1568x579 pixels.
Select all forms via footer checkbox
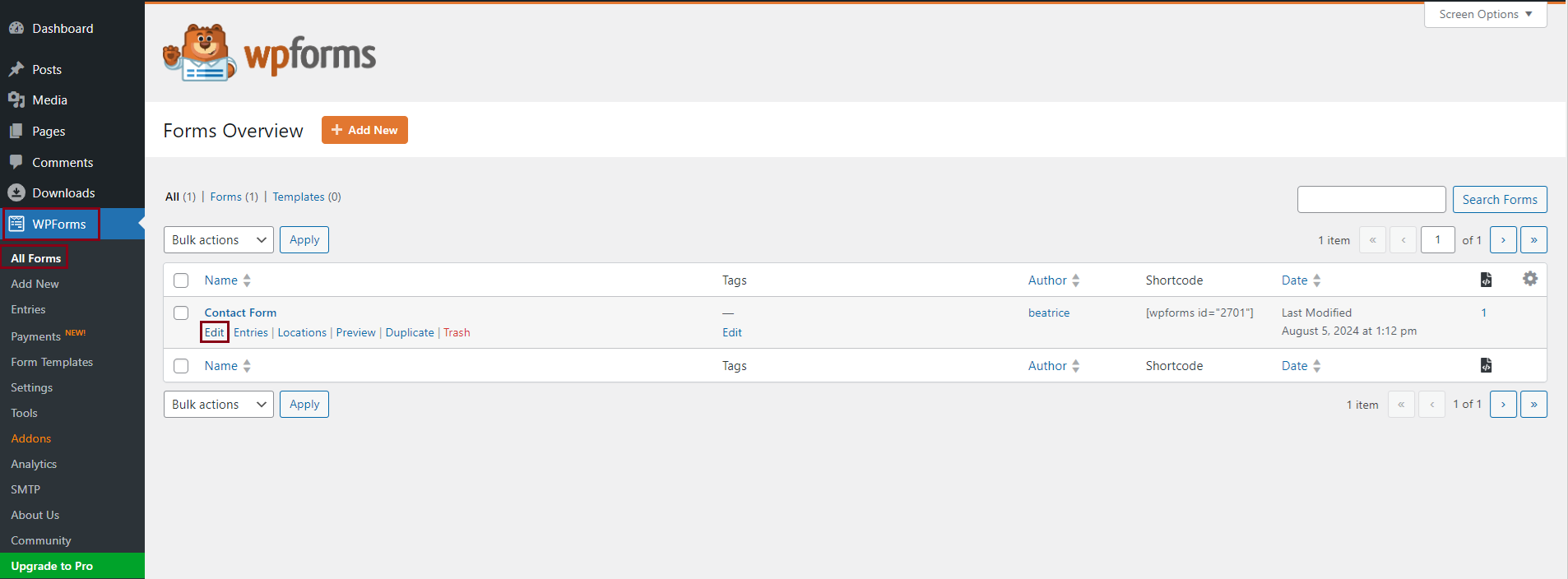tap(181, 366)
